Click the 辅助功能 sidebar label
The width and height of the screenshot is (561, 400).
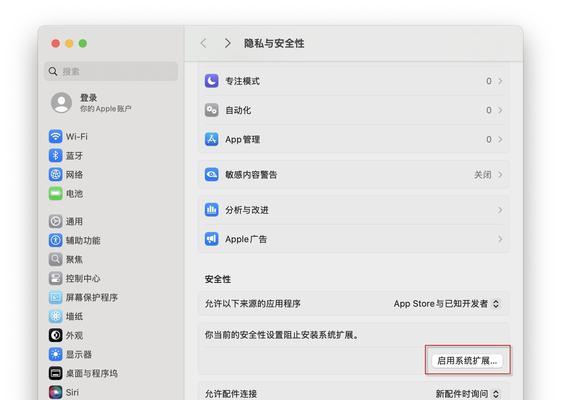(83, 240)
